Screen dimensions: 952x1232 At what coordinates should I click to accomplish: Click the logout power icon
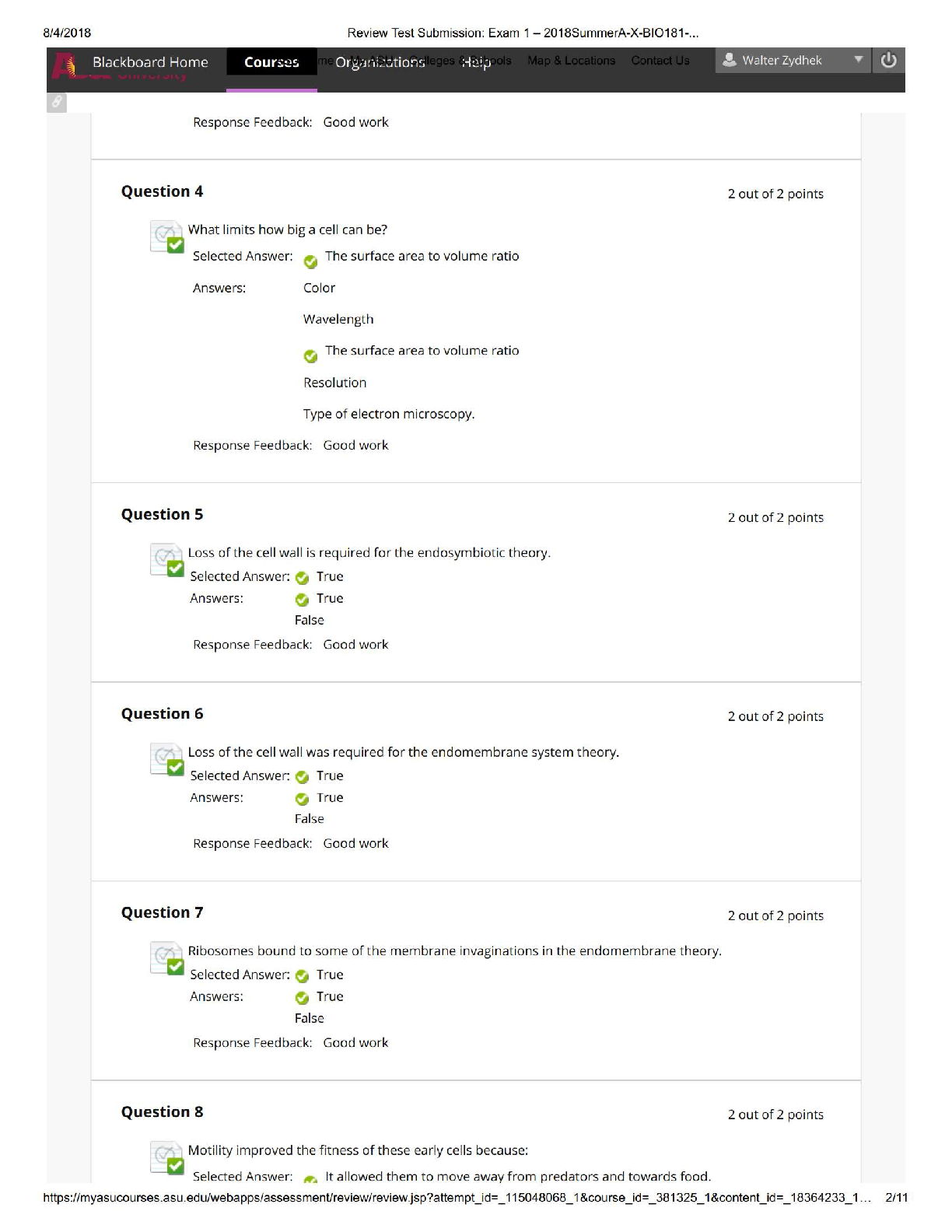(889, 61)
